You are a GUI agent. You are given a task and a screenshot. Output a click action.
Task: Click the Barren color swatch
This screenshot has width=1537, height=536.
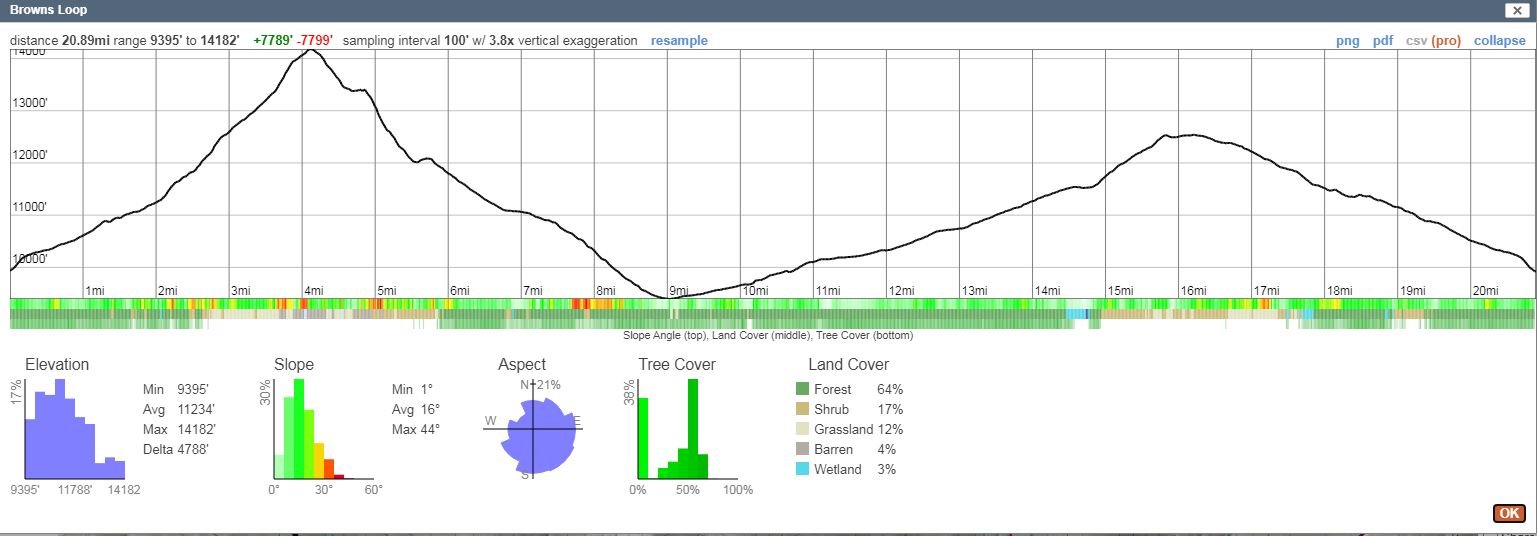pos(802,449)
